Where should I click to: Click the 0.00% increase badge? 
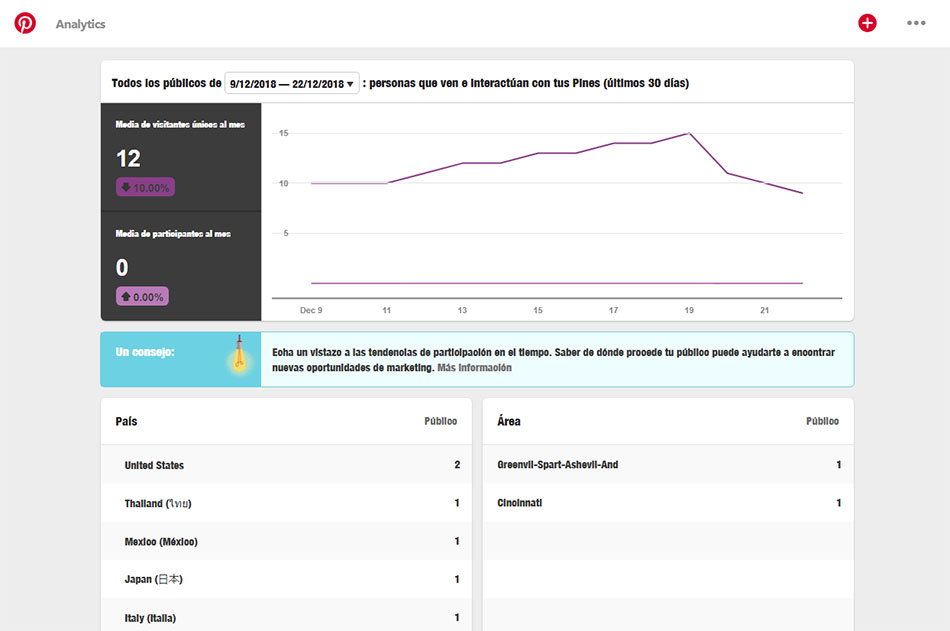point(143,296)
